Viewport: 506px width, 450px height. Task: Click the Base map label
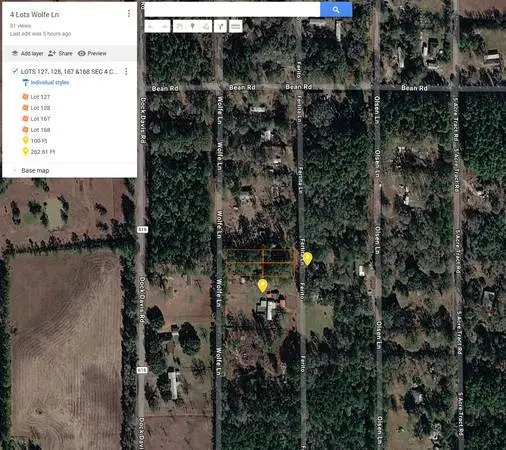click(x=35, y=170)
